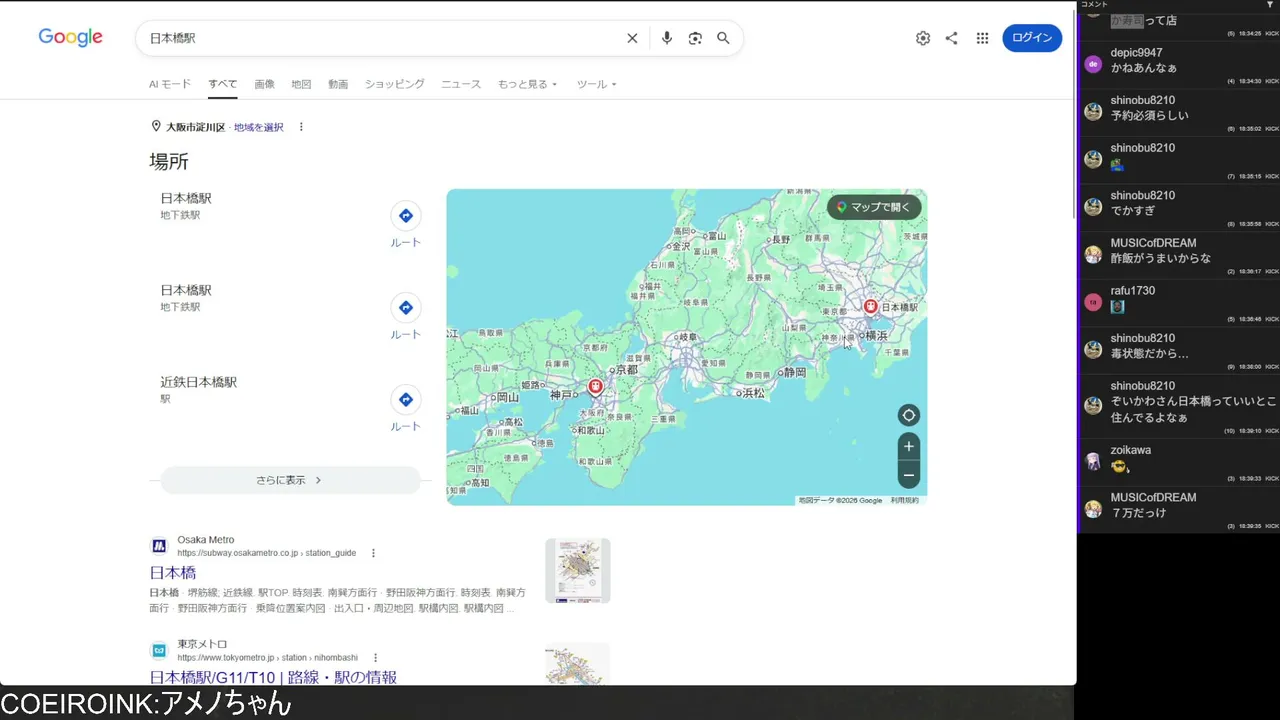The height and width of the screenshot is (720, 1280).
Task: Click the share icon beside the settings gear
Action: point(951,38)
